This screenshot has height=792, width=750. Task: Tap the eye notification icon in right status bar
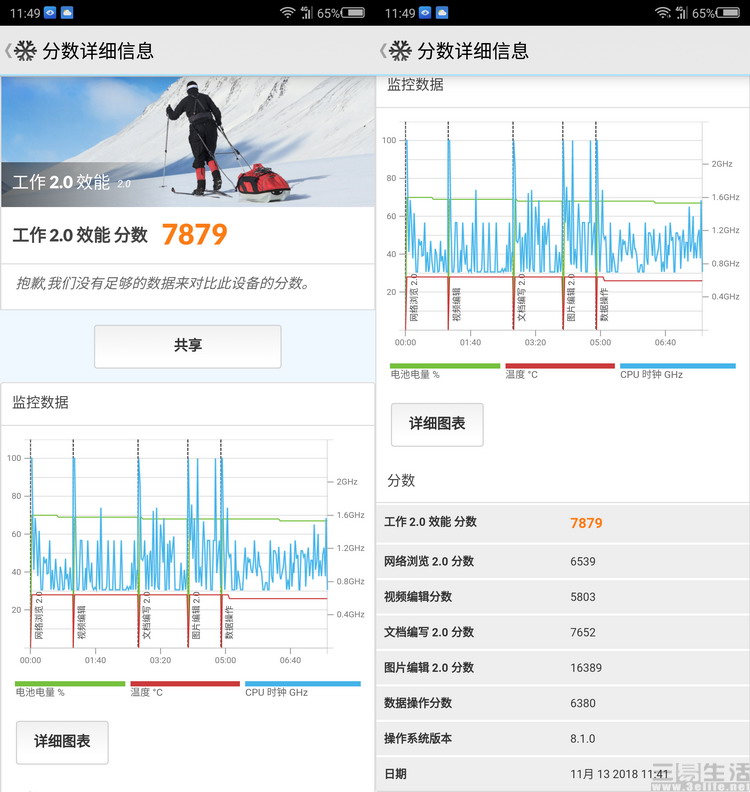click(425, 13)
